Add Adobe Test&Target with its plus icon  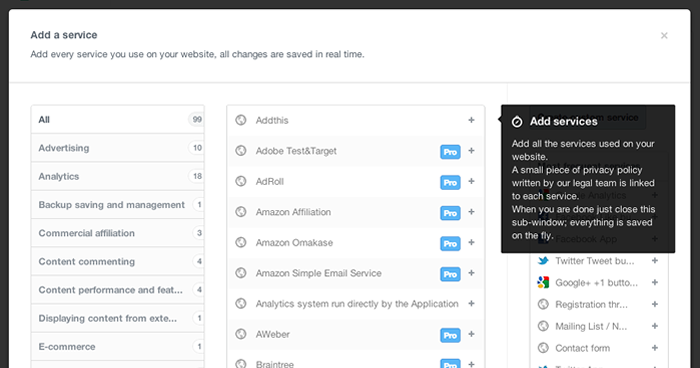pyautogui.click(x=471, y=151)
